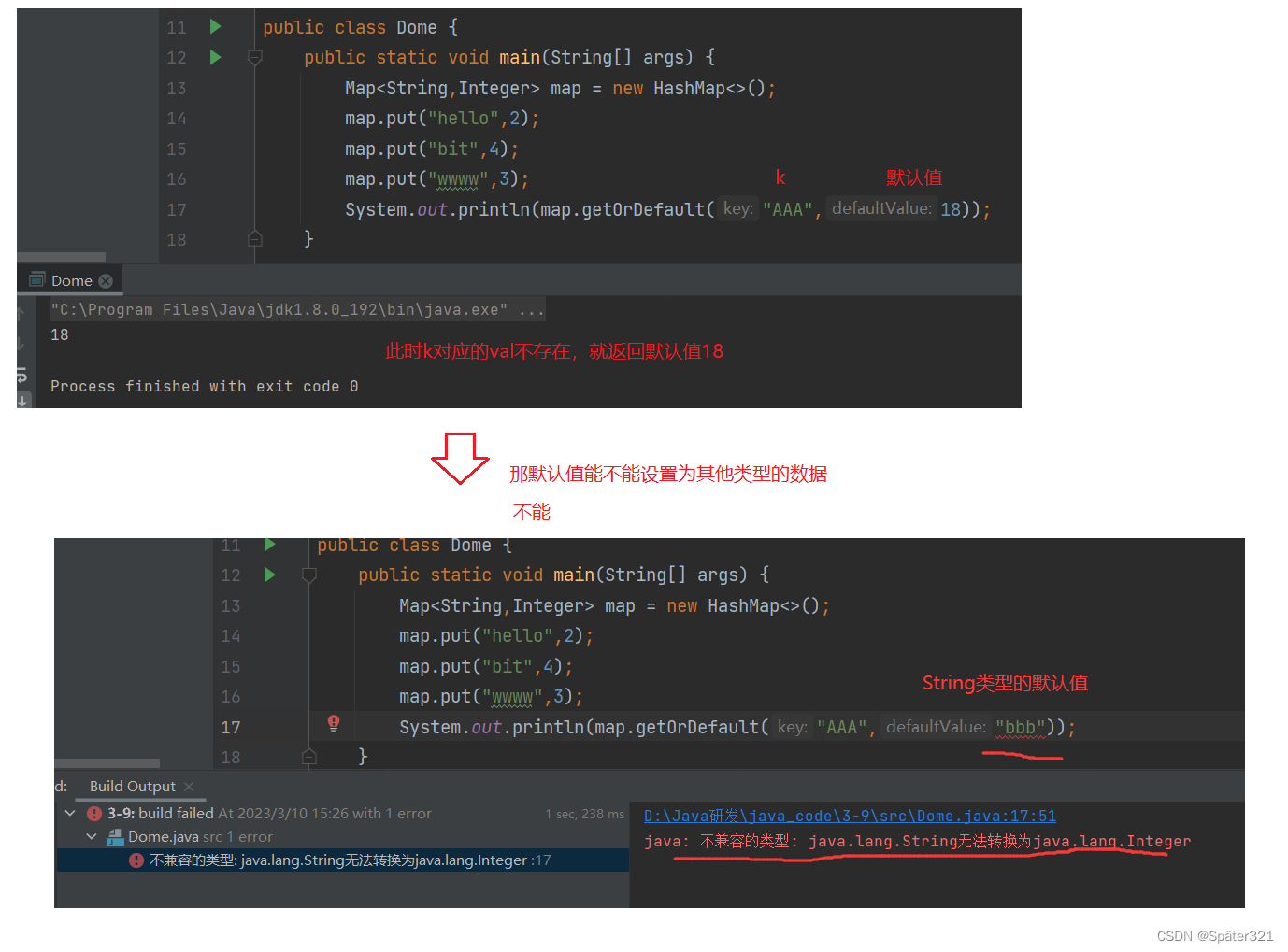Click the 'java: 不兼容的类型' message in the output pane

coord(917,841)
